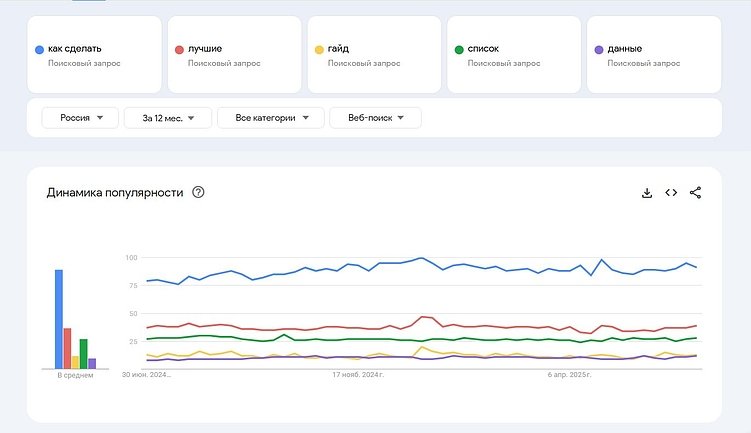The height and width of the screenshot is (433, 751).
Task: Click the список search term card
Action: pyautogui.click(x=513, y=55)
